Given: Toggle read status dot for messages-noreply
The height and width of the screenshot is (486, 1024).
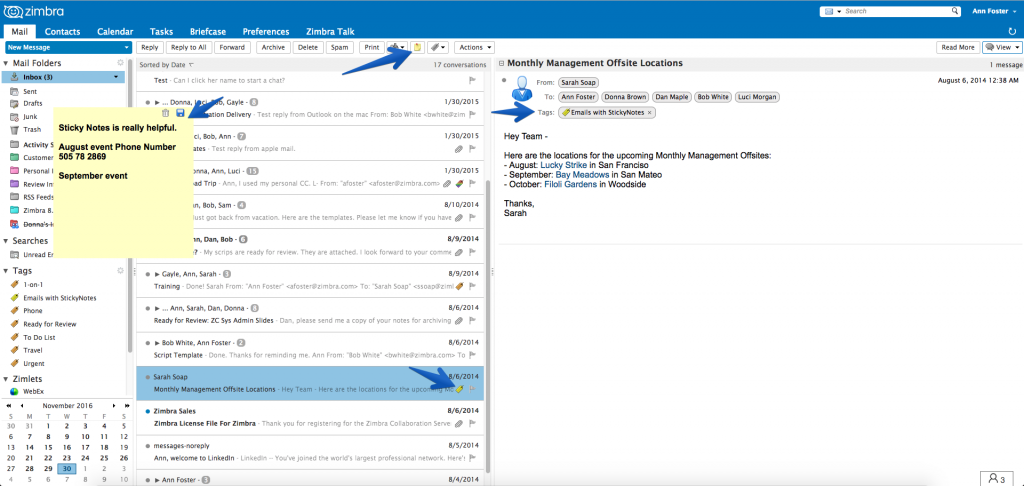Looking at the screenshot, I should pos(148,446).
